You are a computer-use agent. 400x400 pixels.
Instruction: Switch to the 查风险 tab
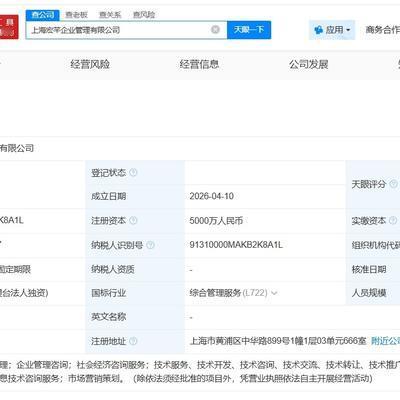144,15
